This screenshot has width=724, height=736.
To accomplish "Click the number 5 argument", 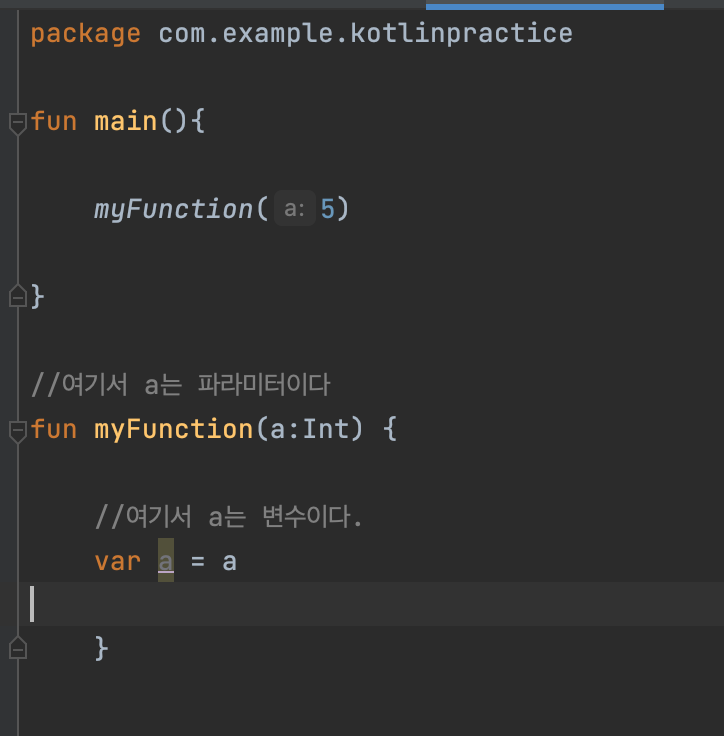I will (x=327, y=209).
